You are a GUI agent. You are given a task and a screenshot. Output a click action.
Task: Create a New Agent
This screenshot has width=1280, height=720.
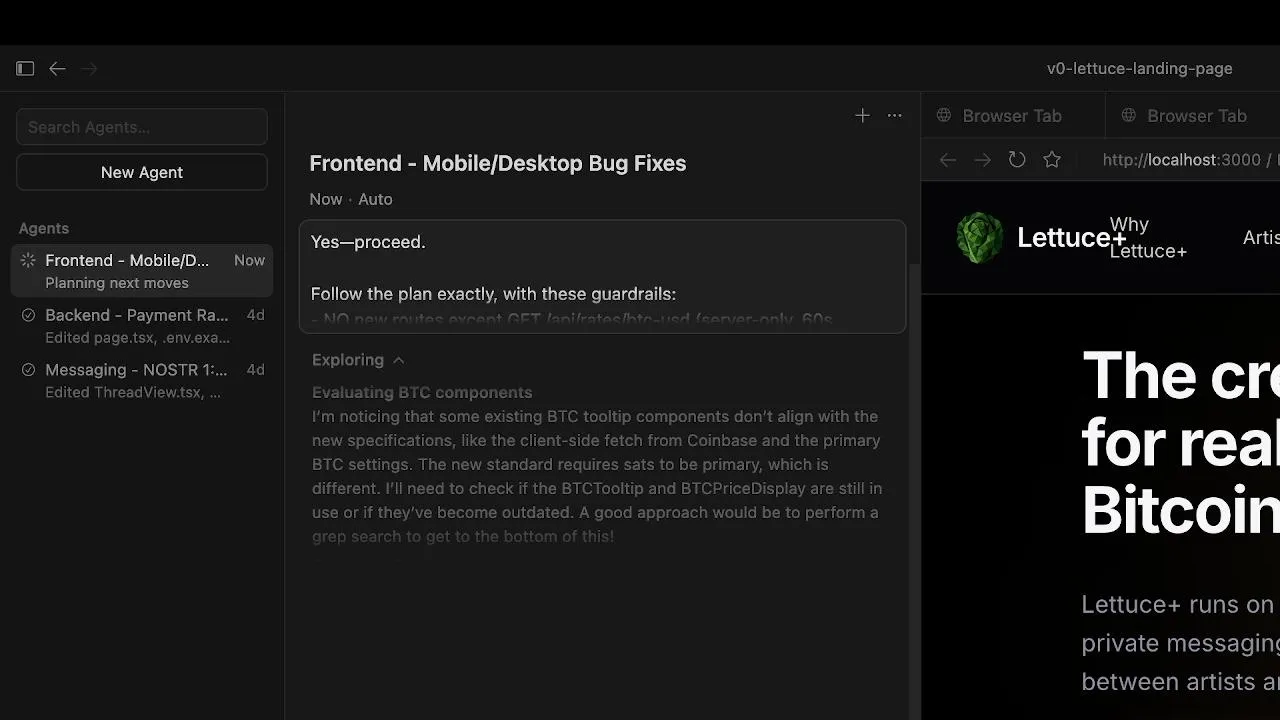[x=142, y=172]
